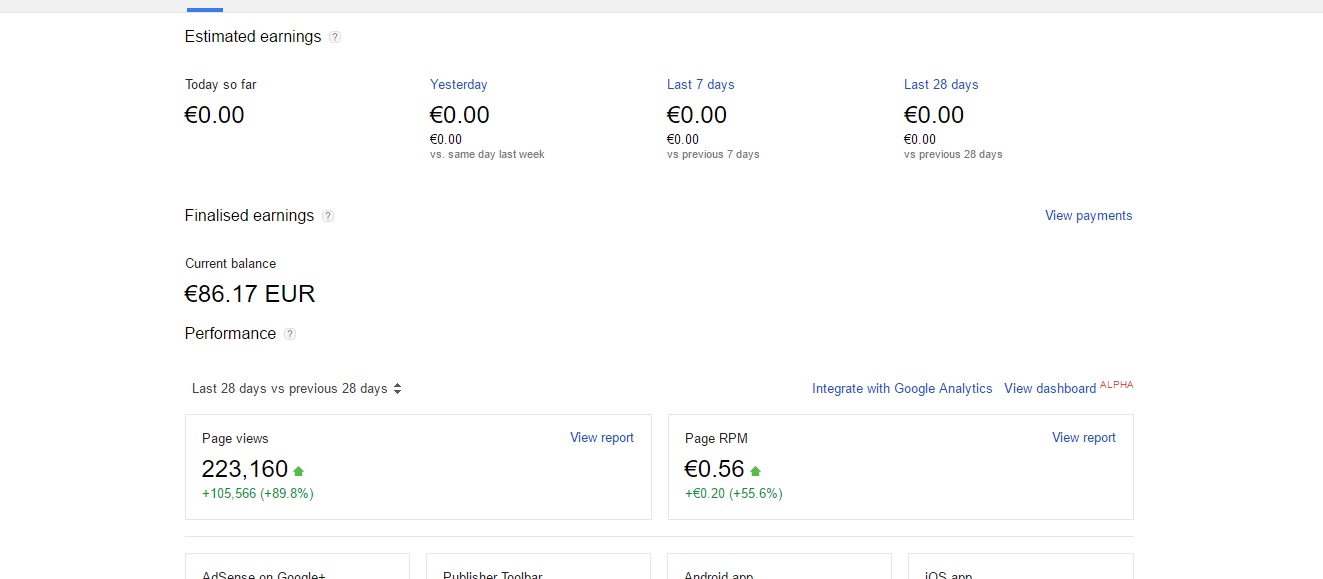Click the 223,160 page views figure
Image resolution: width=1323 pixels, height=579 pixels.
pyautogui.click(x=244, y=469)
